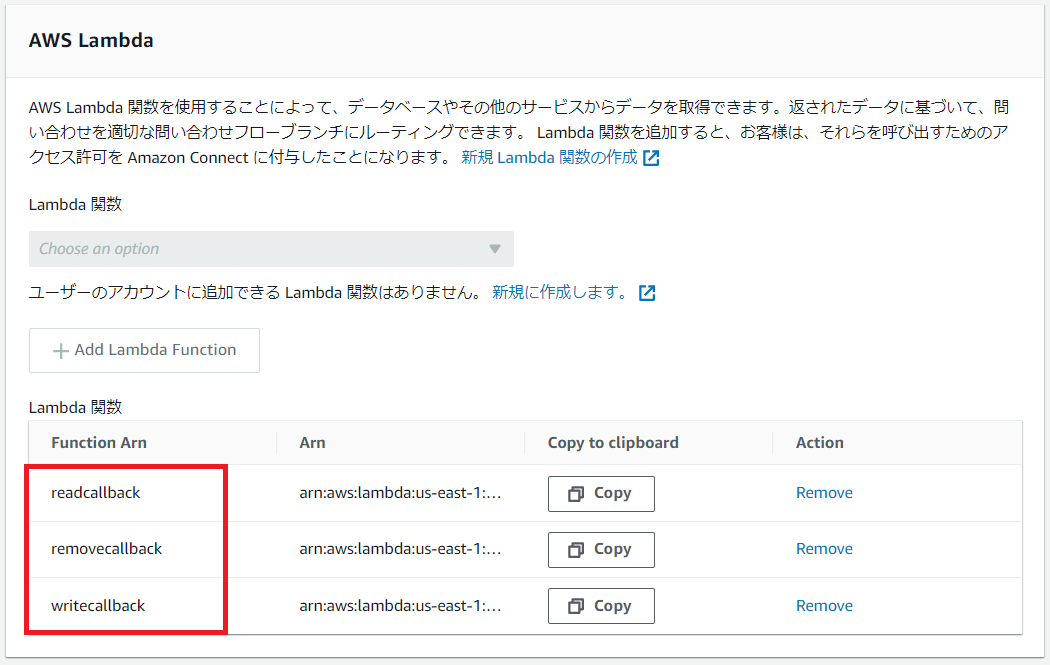
Task: Click external-link icon after 新規に作成します
Action: coord(647,293)
